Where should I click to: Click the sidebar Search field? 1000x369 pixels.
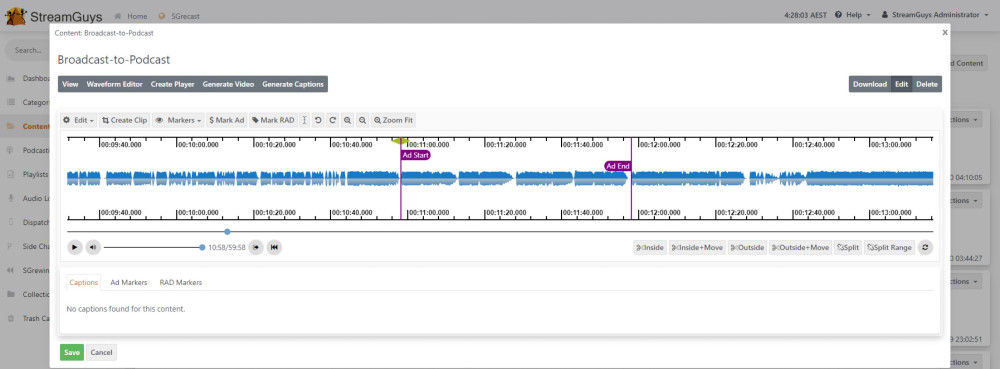coord(27,50)
